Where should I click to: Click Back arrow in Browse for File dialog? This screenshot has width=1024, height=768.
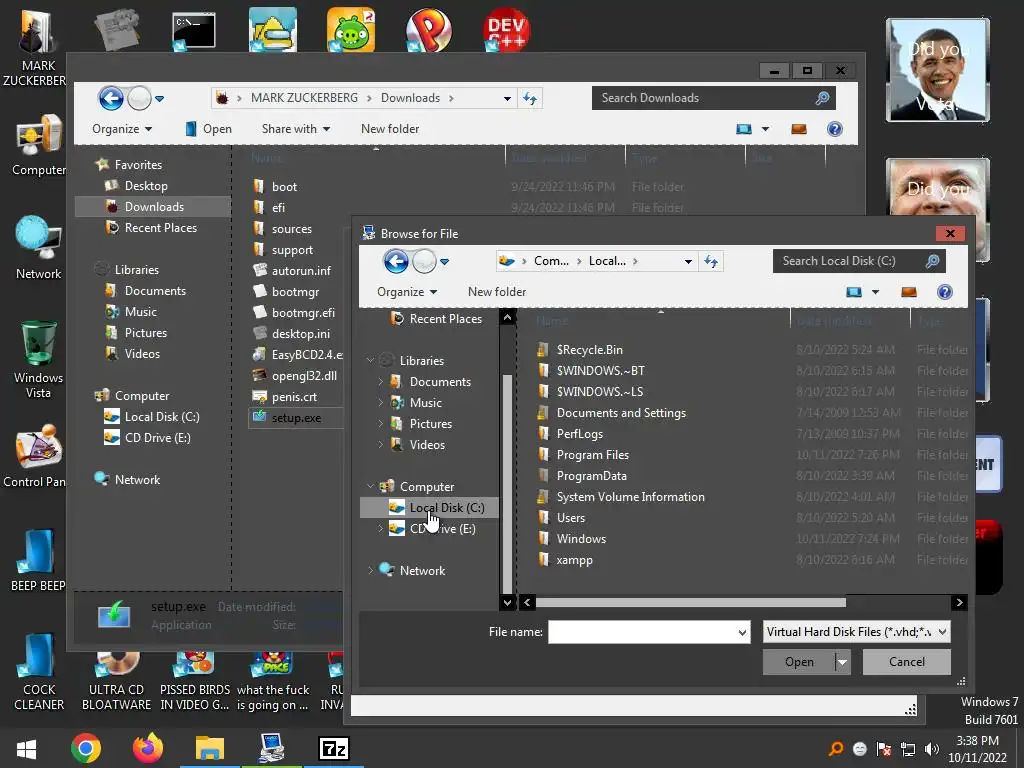pos(396,262)
